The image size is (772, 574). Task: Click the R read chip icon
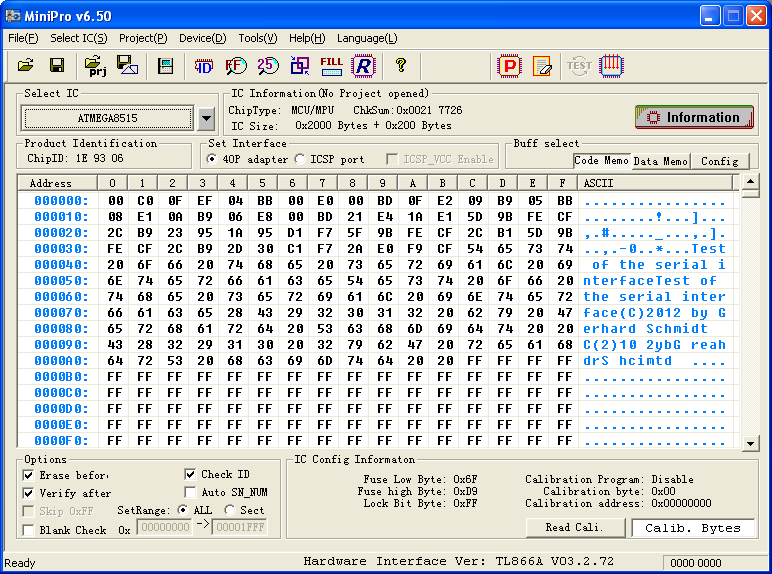363,66
